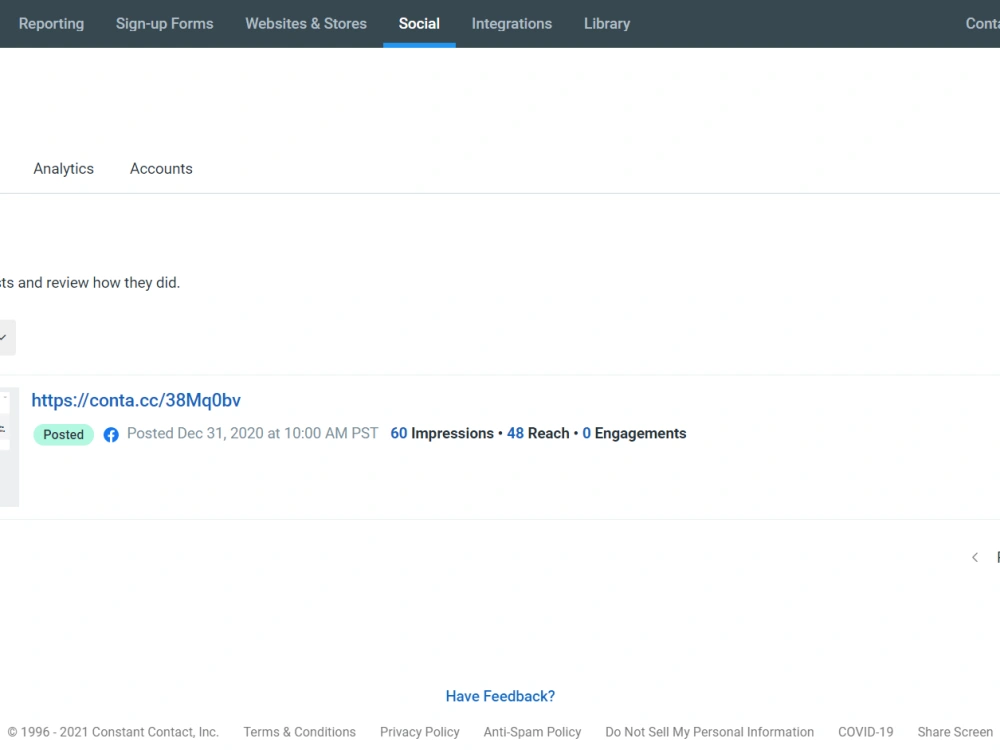Switch to the Integrations tab
1000x750 pixels.
click(x=511, y=24)
